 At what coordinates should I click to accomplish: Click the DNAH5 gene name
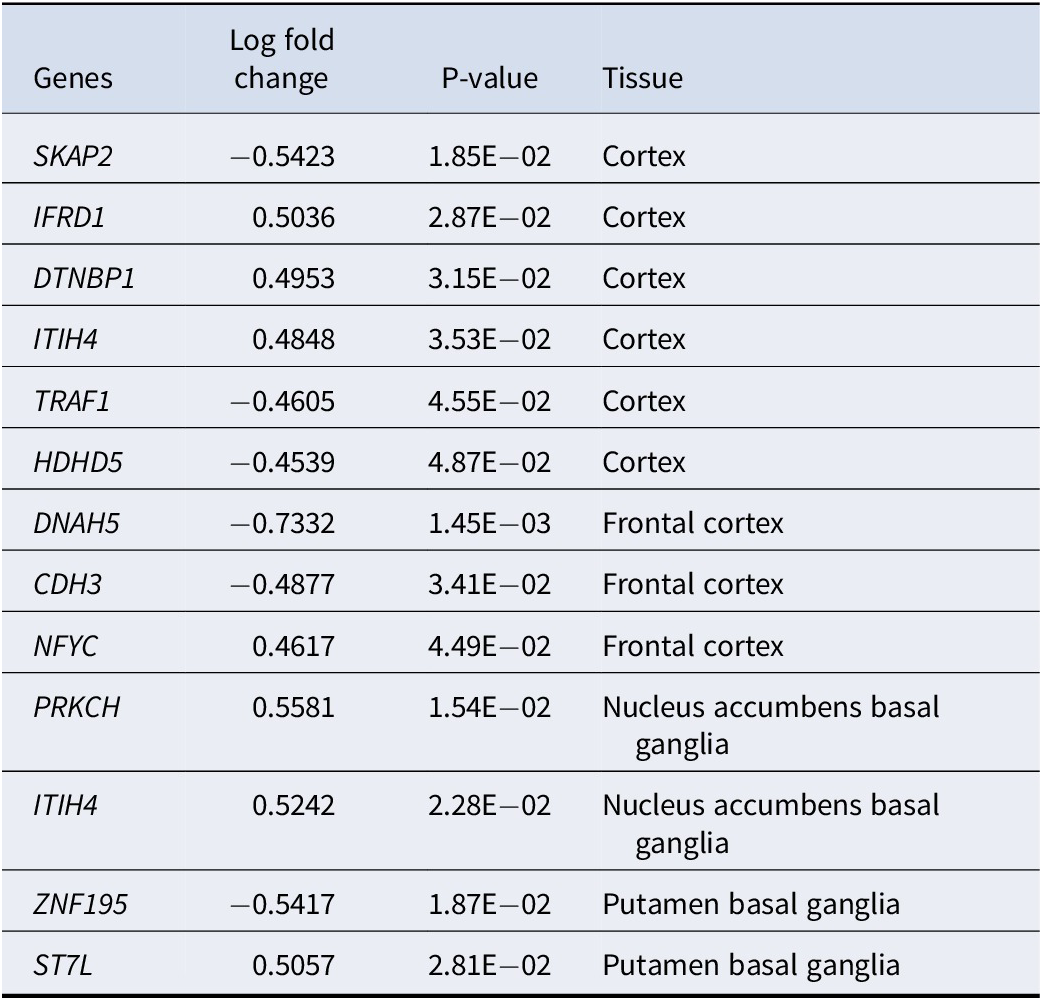pos(76,524)
